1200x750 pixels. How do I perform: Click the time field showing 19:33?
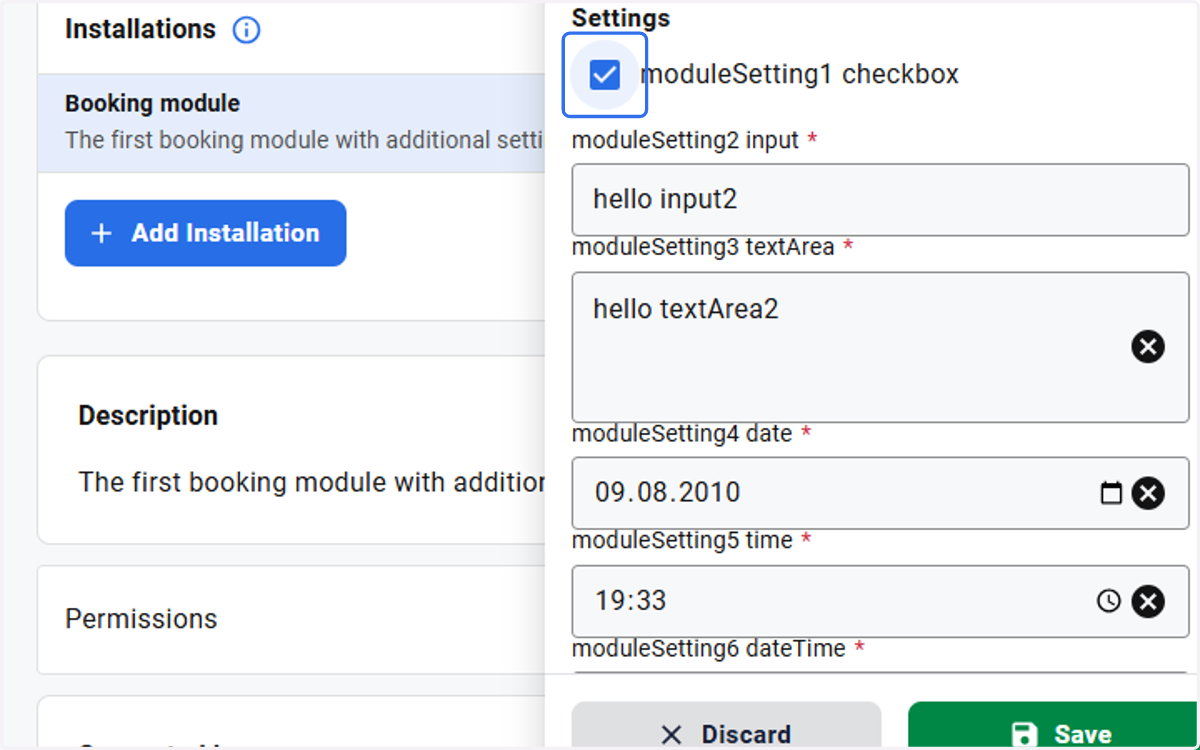click(880, 601)
